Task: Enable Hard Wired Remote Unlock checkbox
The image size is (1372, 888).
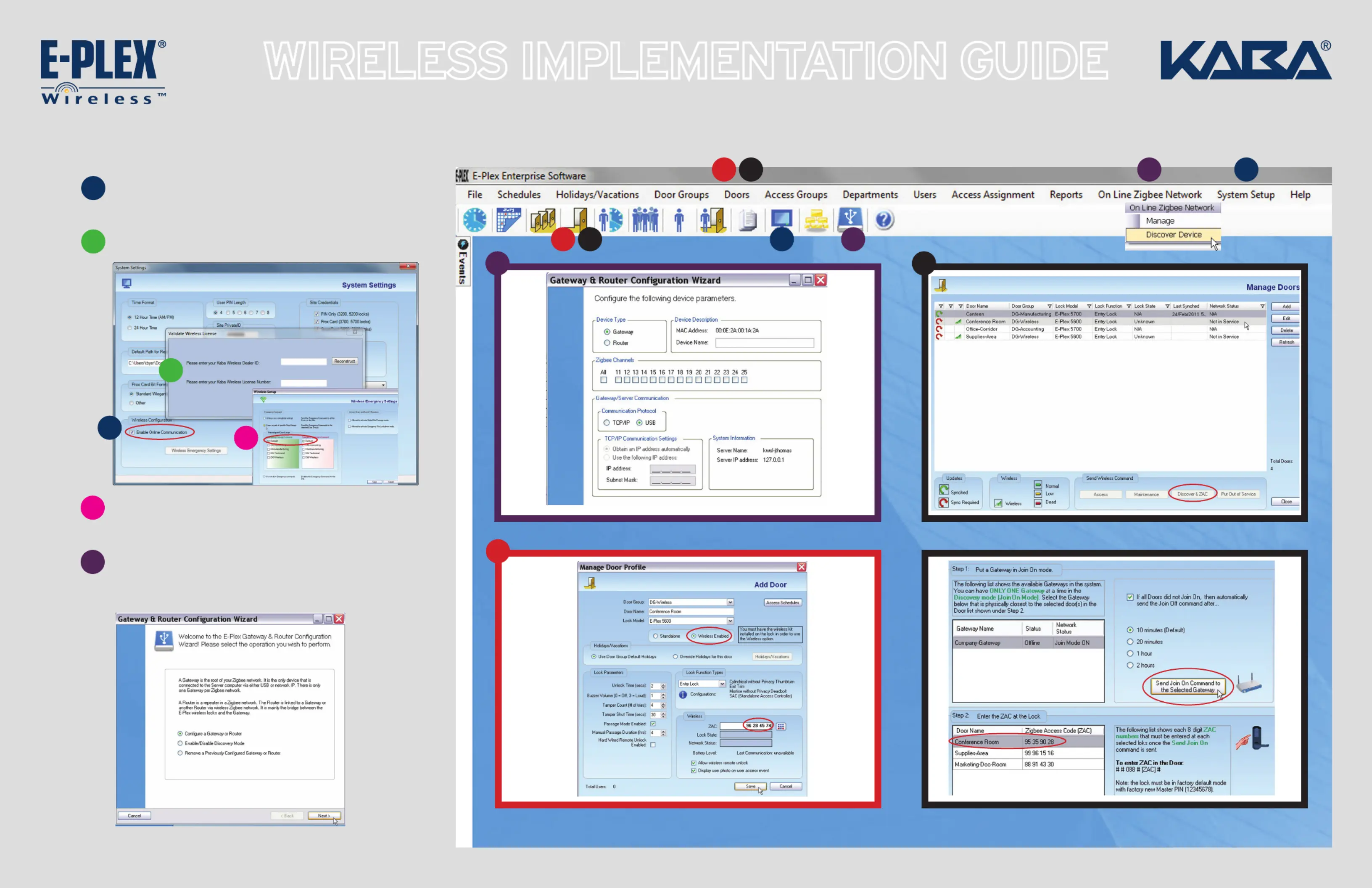Action: (653, 745)
